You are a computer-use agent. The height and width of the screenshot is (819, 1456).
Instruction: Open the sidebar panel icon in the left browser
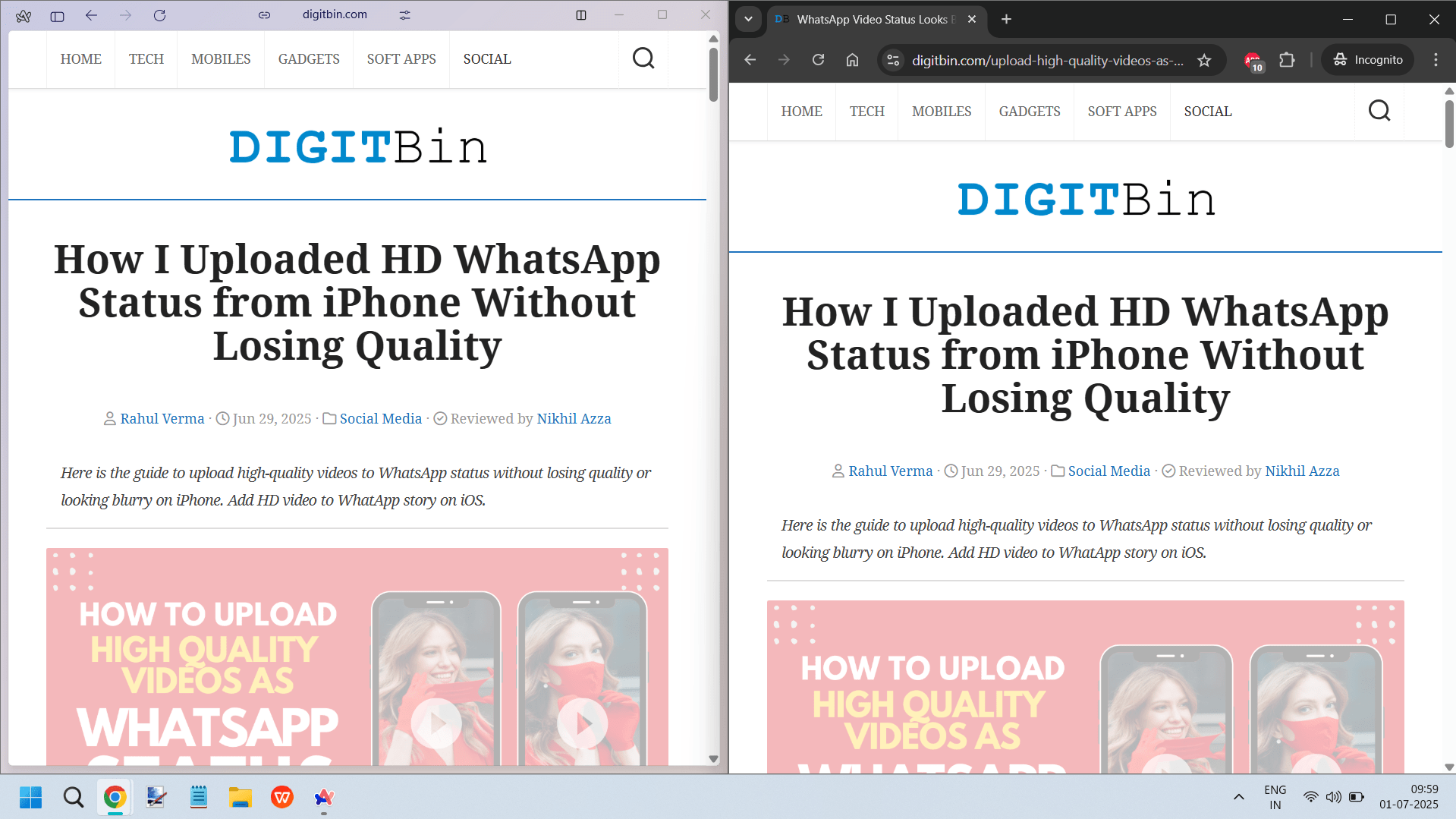pyautogui.click(x=57, y=15)
